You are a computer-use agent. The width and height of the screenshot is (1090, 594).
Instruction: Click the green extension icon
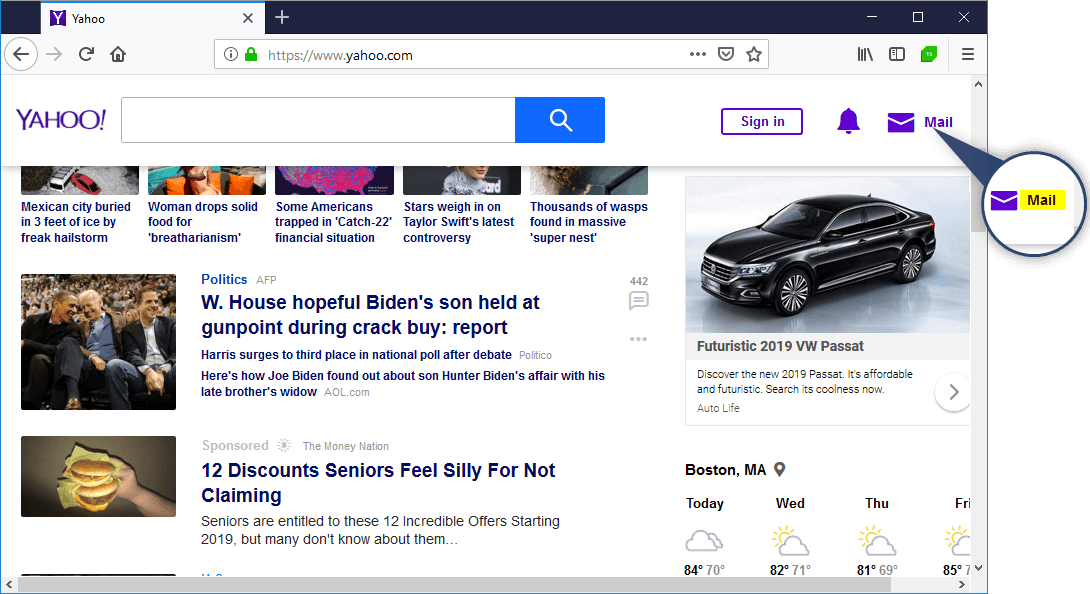pyautogui.click(x=929, y=54)
